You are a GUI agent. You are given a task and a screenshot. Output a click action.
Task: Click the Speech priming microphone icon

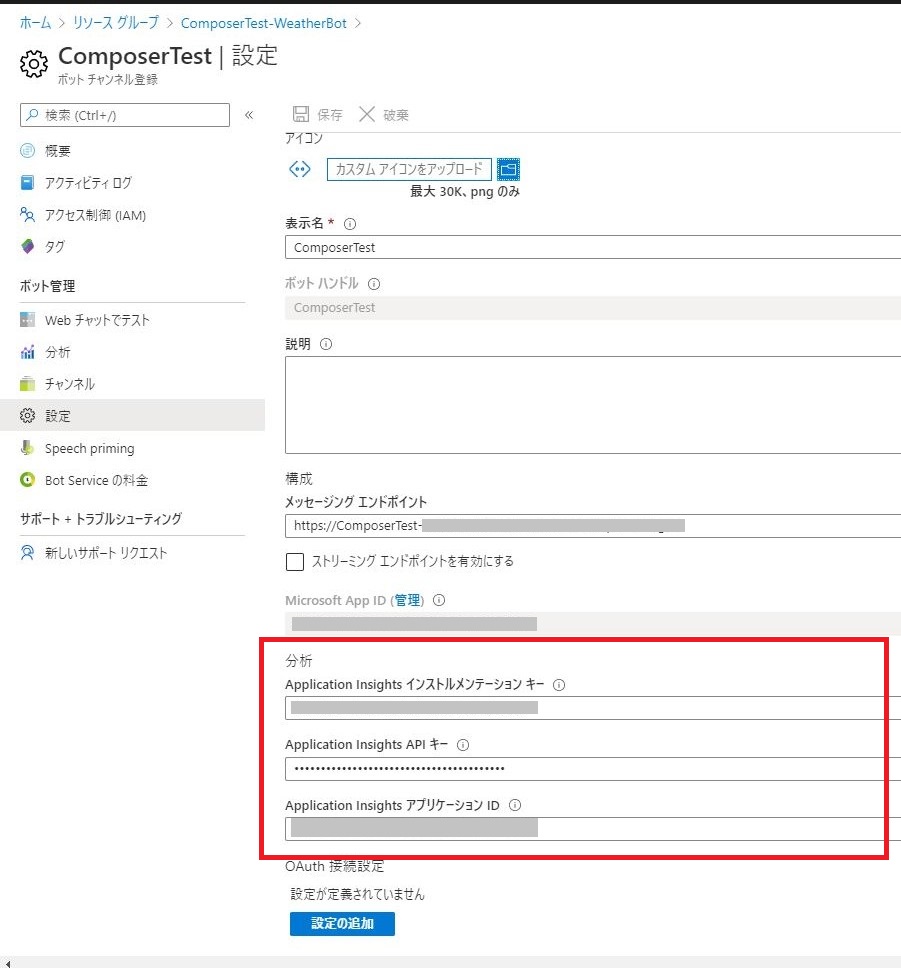27,448
